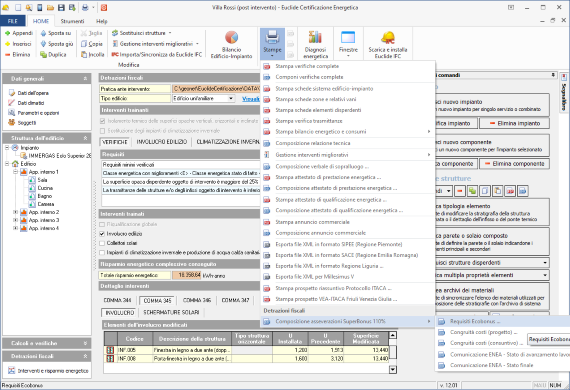Image resolution: width=570 pixels, height=390 pixels.
Task: Toggle Impianti di climatizzazione invernale checkbox
Action: [102, 253]
